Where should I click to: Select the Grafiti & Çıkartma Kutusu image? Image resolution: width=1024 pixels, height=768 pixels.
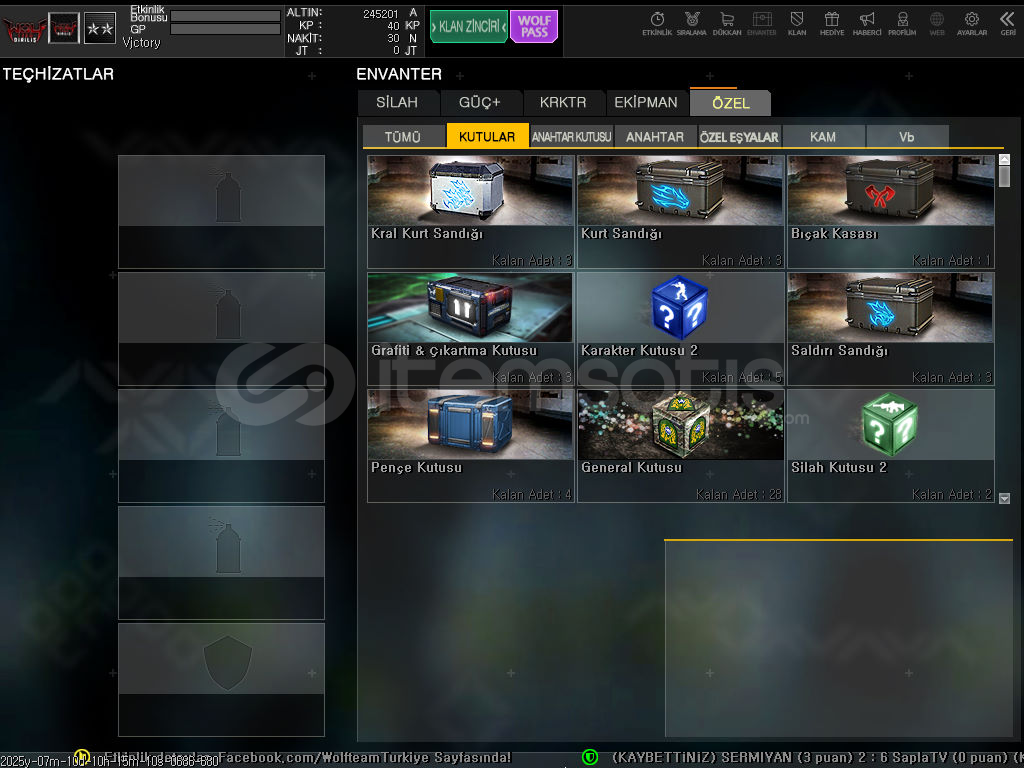[x=470, y=308]
